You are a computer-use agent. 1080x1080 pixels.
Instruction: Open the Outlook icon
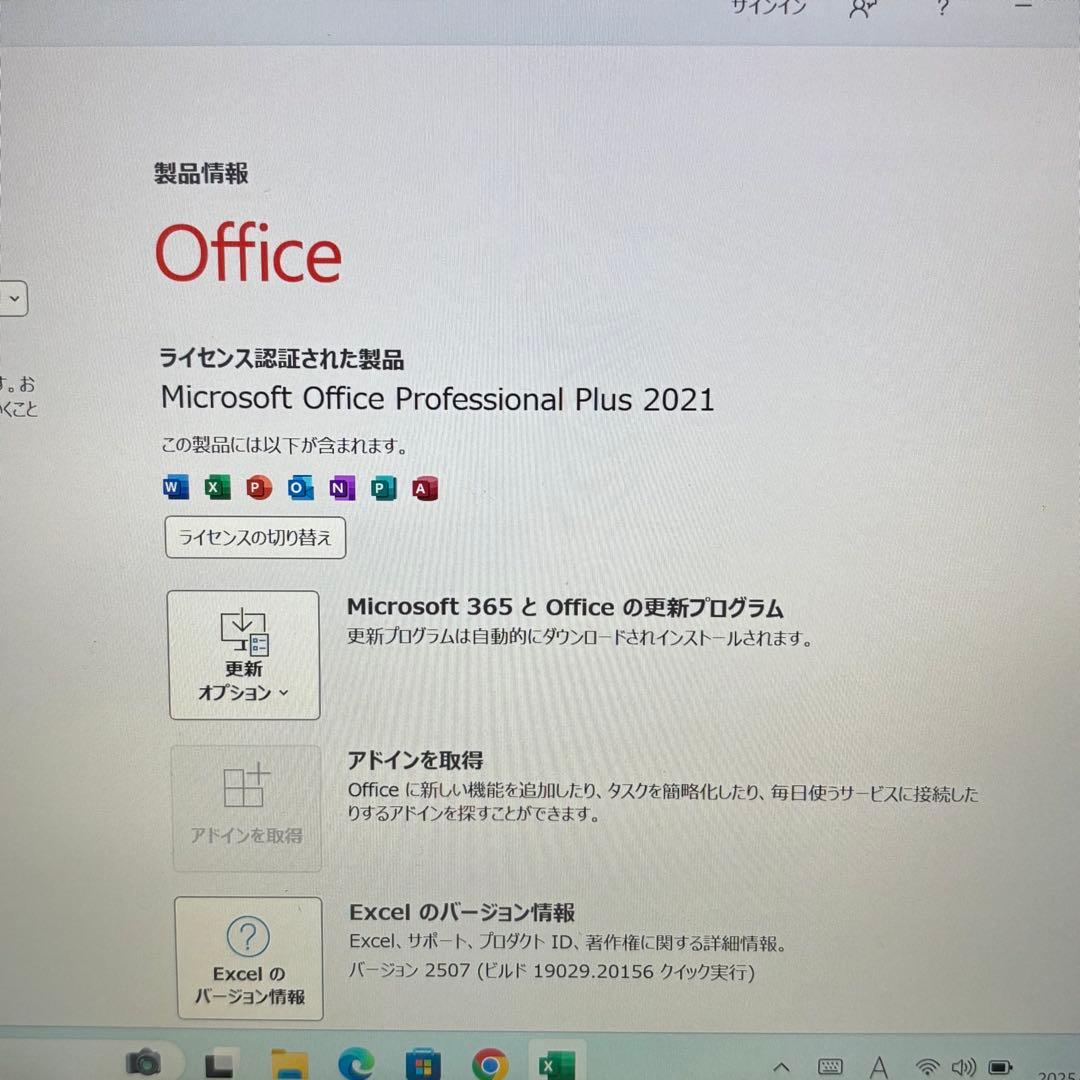(x=298, y=487)
